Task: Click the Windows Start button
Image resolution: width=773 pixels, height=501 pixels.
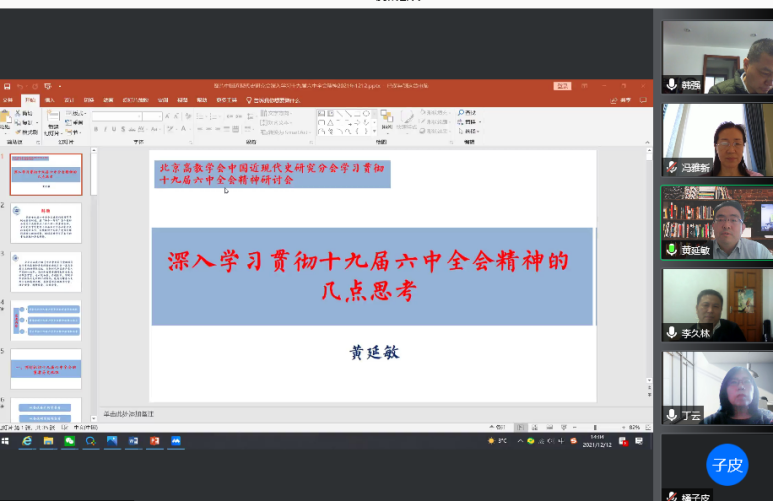Action: 5,441
